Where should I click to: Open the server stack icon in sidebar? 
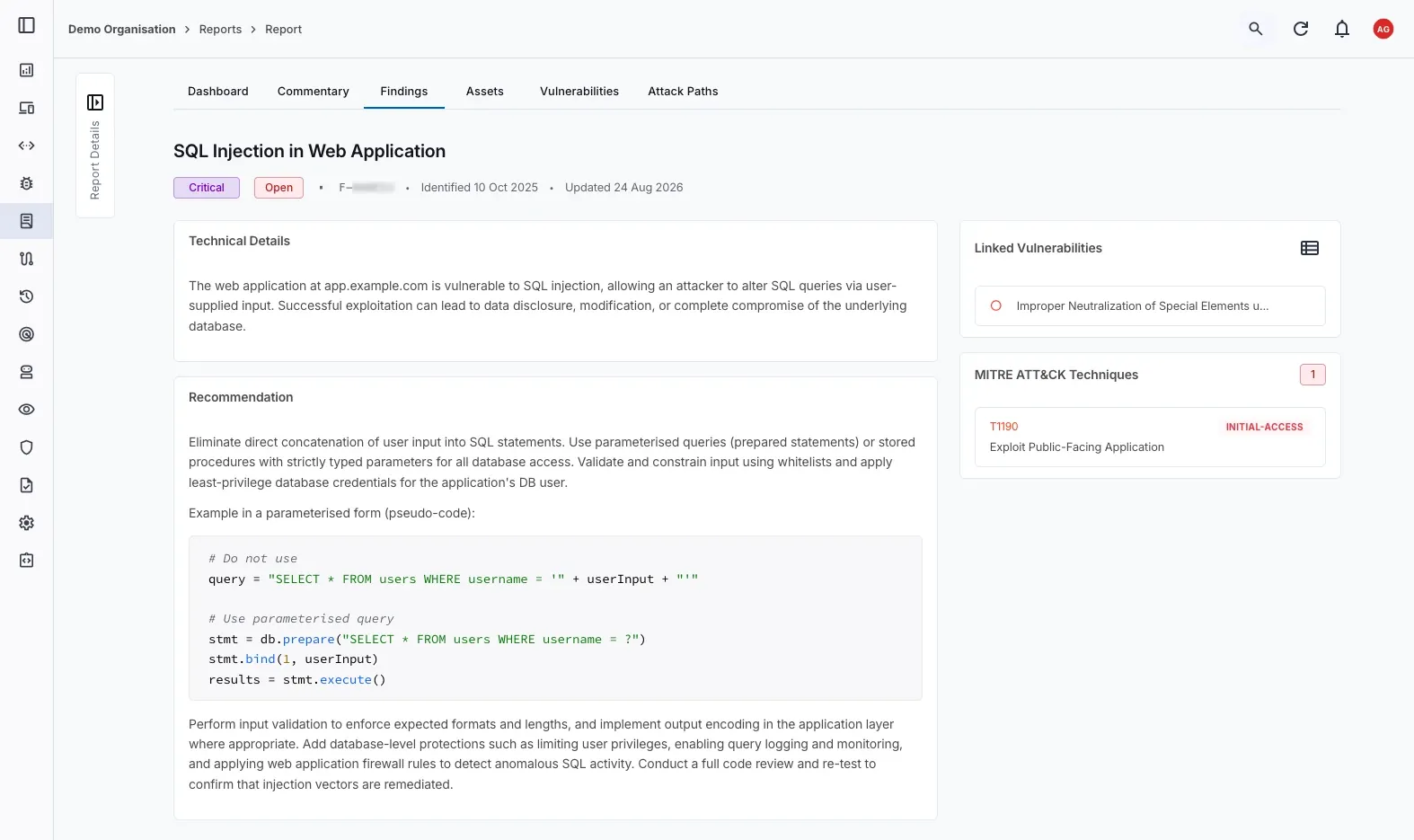27,372
